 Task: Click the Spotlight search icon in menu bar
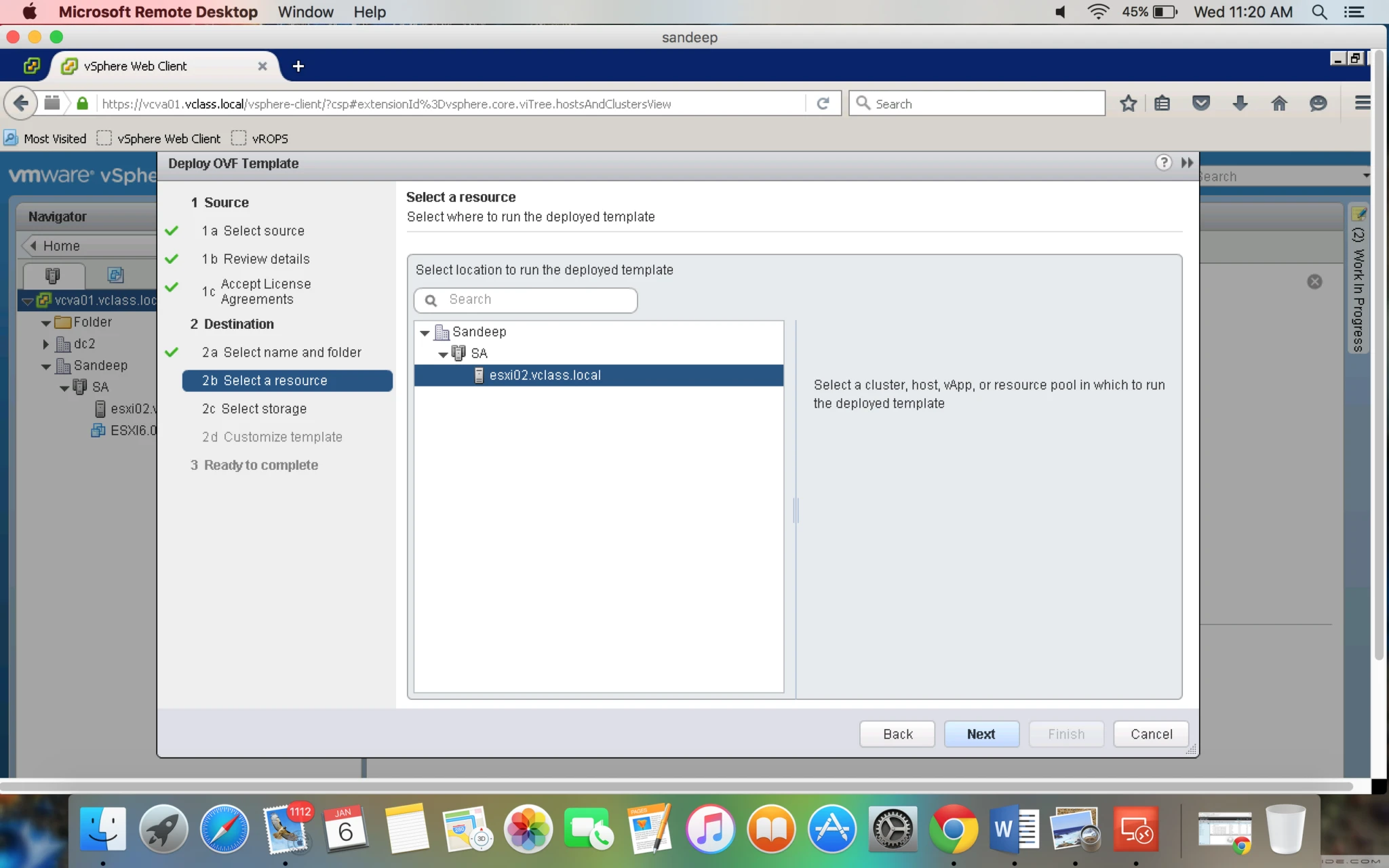(1319, 12)
